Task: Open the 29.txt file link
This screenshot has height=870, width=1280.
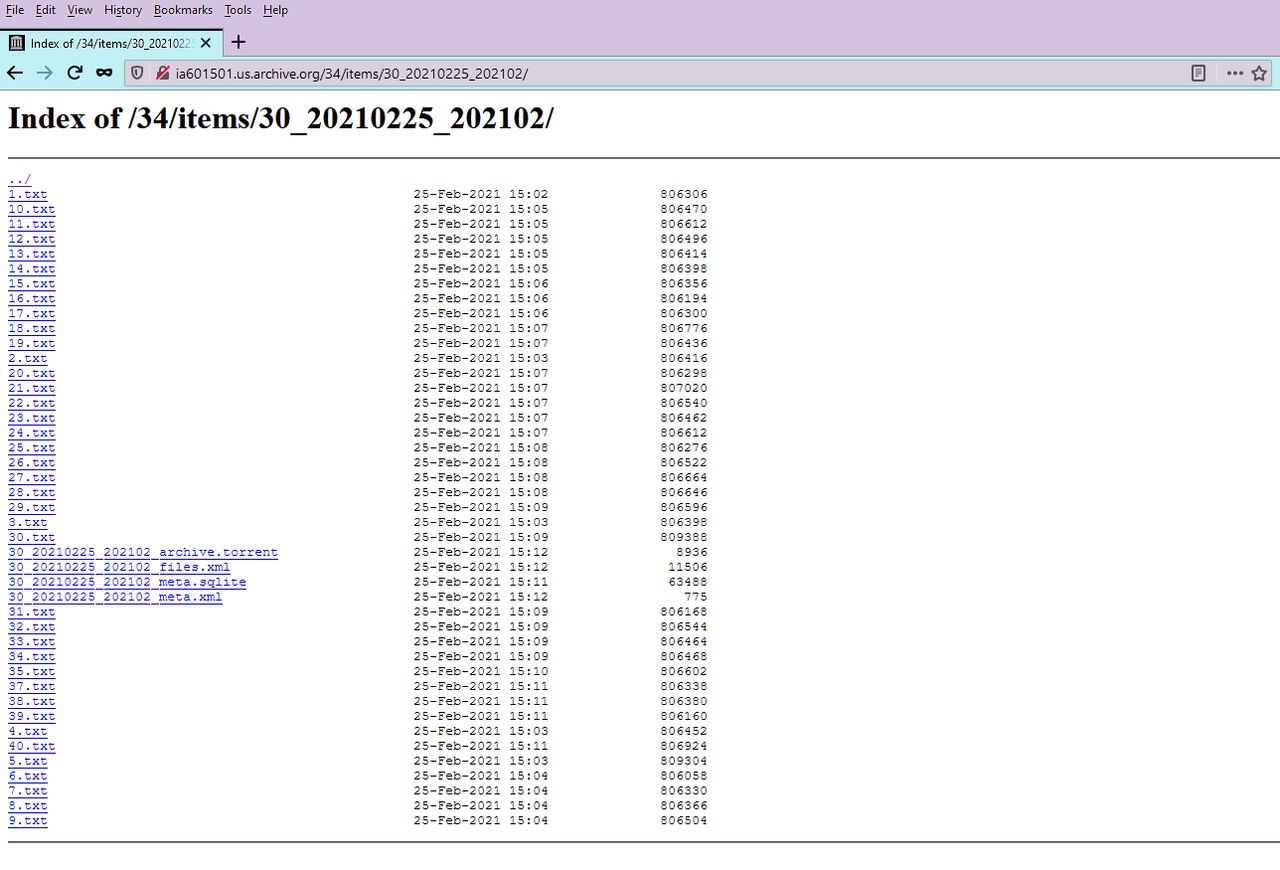Action: pos(31,508)
